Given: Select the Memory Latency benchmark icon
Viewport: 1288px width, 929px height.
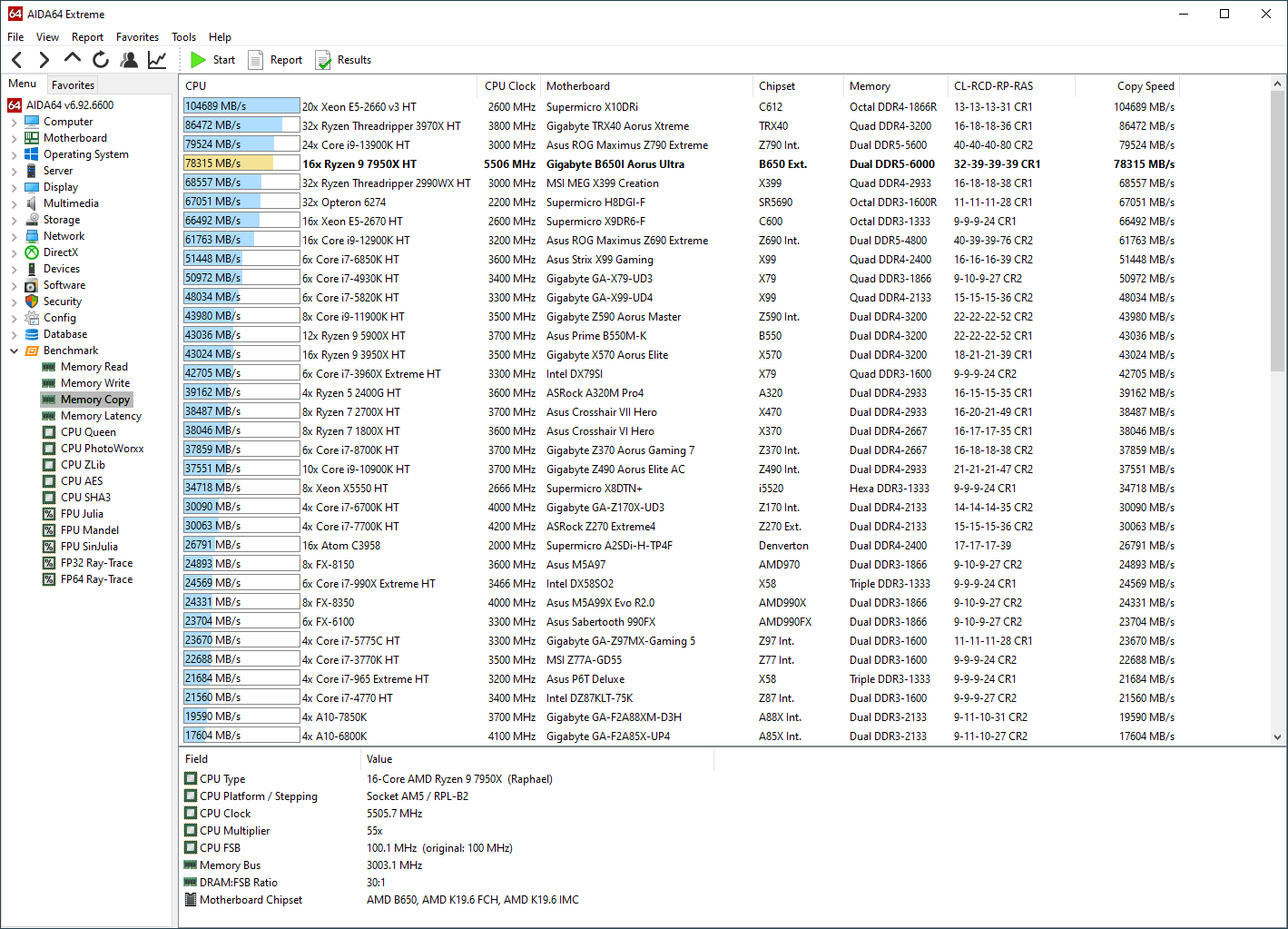Looking at the screenshot, I should pyautogui.click(x=49, y=416).
